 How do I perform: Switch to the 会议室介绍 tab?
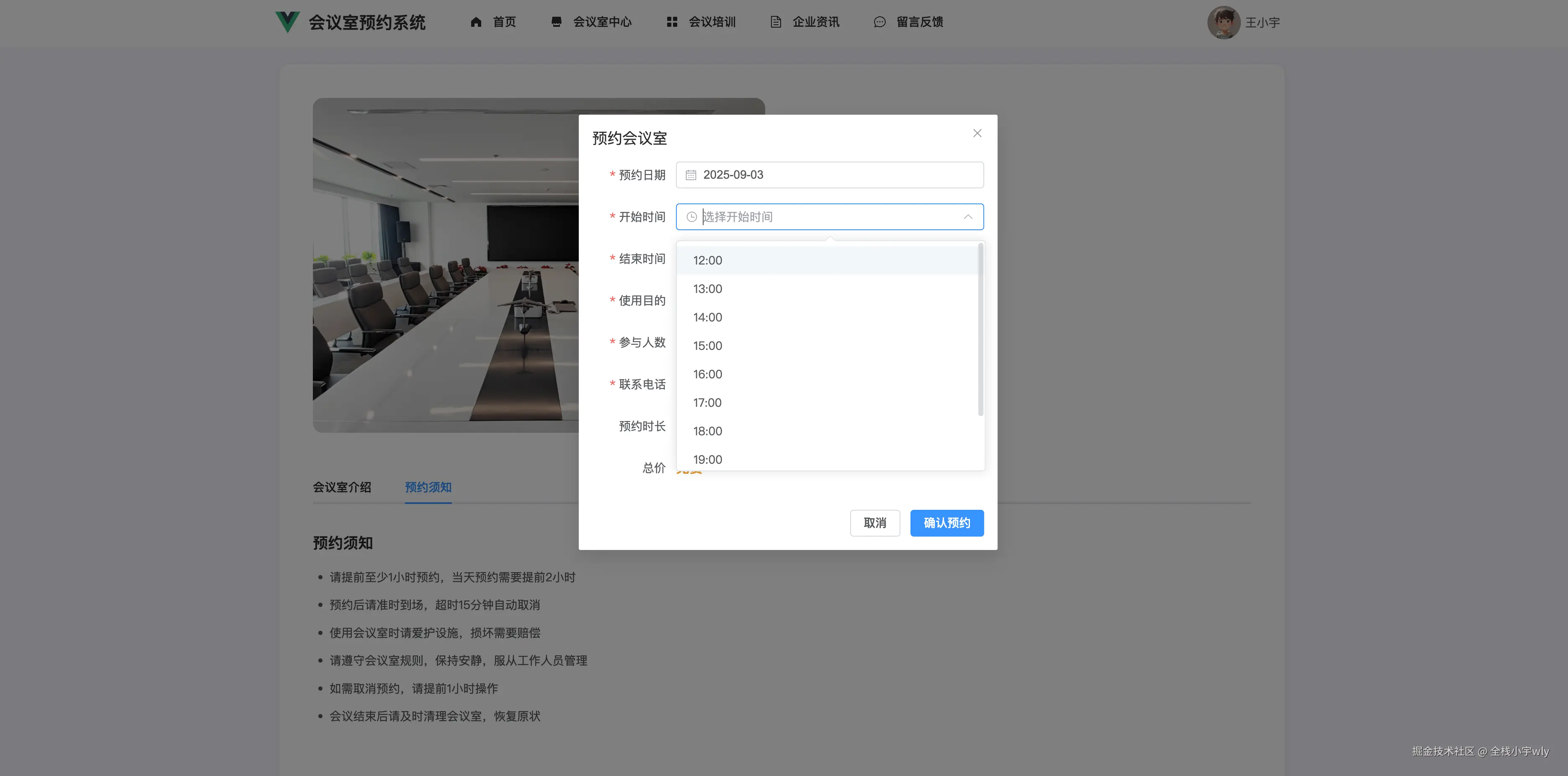tap(342, 487)
